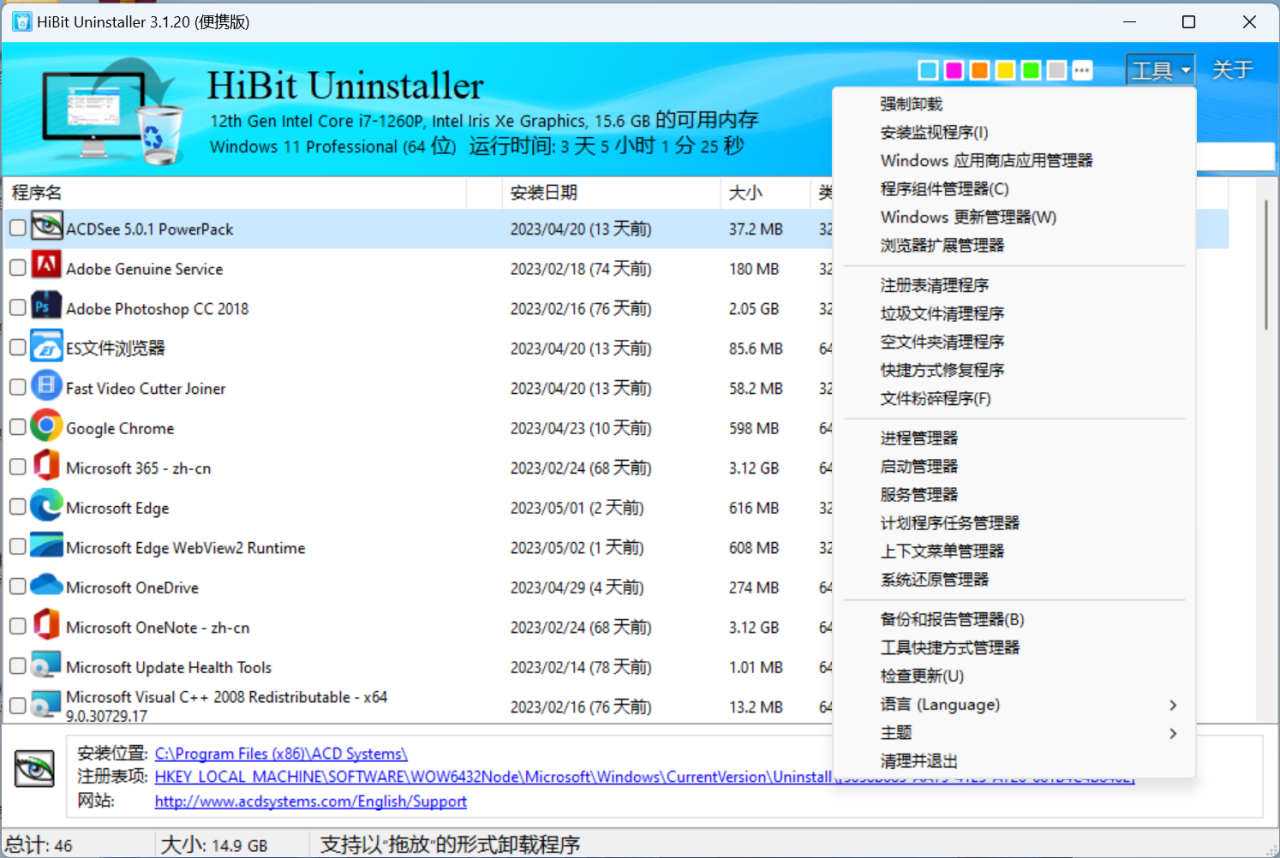Click the Microsoft OneDrive cloud icon

[46, 587]
